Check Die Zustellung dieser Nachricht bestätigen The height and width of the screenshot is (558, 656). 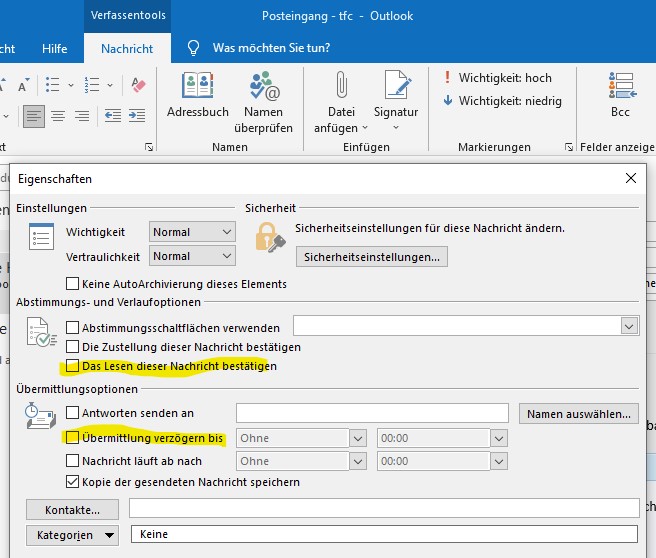point(72,347)
